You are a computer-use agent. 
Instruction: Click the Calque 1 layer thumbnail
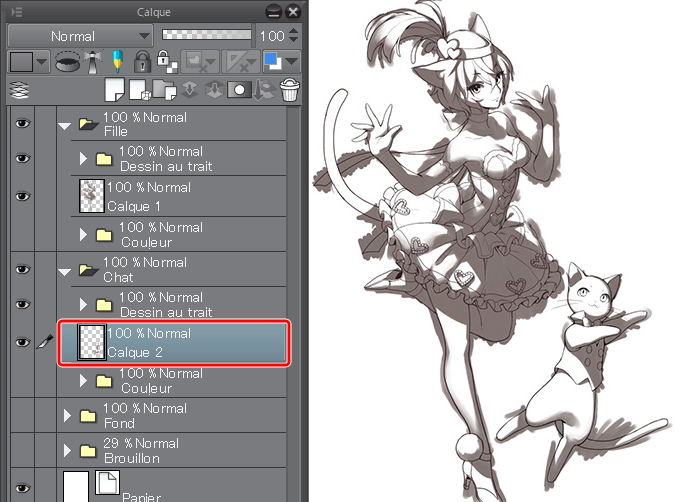[92, 196]
